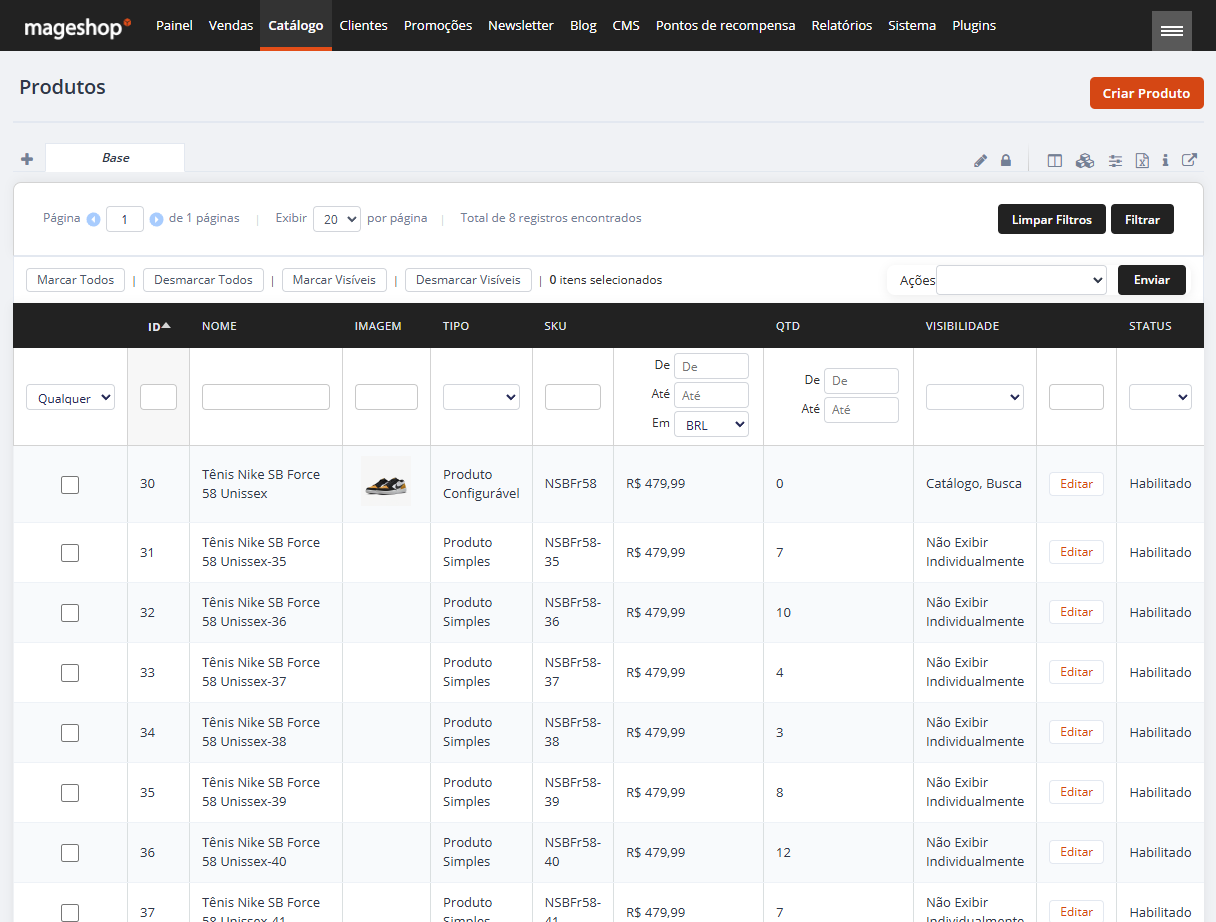Change the currency dropdown from BRL
This screenshot has width=1216, height=922.
tap(710, 423)
